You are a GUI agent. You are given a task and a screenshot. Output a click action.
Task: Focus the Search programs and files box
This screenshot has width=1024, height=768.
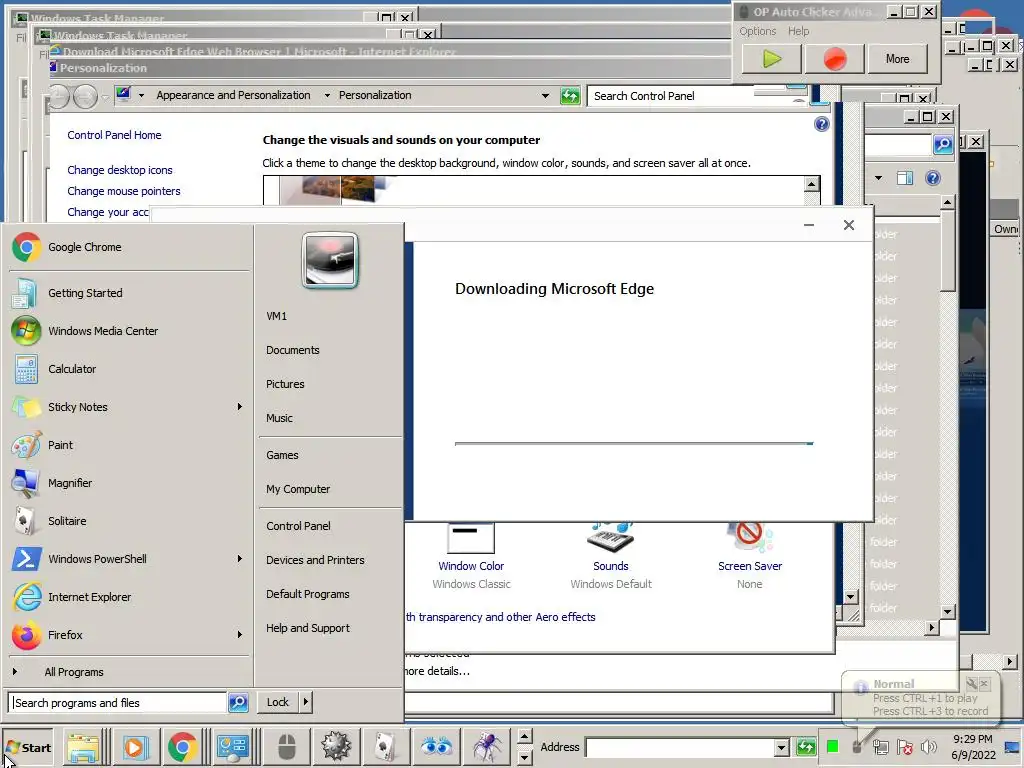[x=118, y=703]
